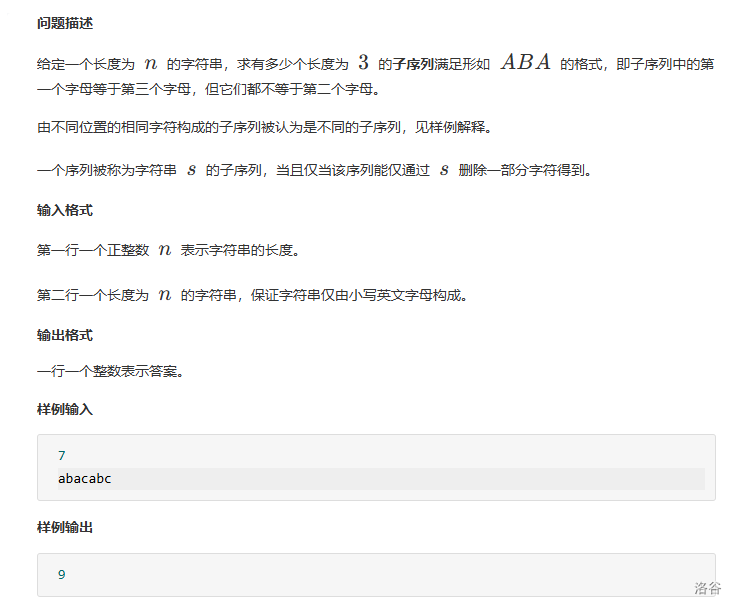This screenshot has height=608, width=735.
Task: Click first variable s in subsequence definition
Action: [x=191, y=170]
